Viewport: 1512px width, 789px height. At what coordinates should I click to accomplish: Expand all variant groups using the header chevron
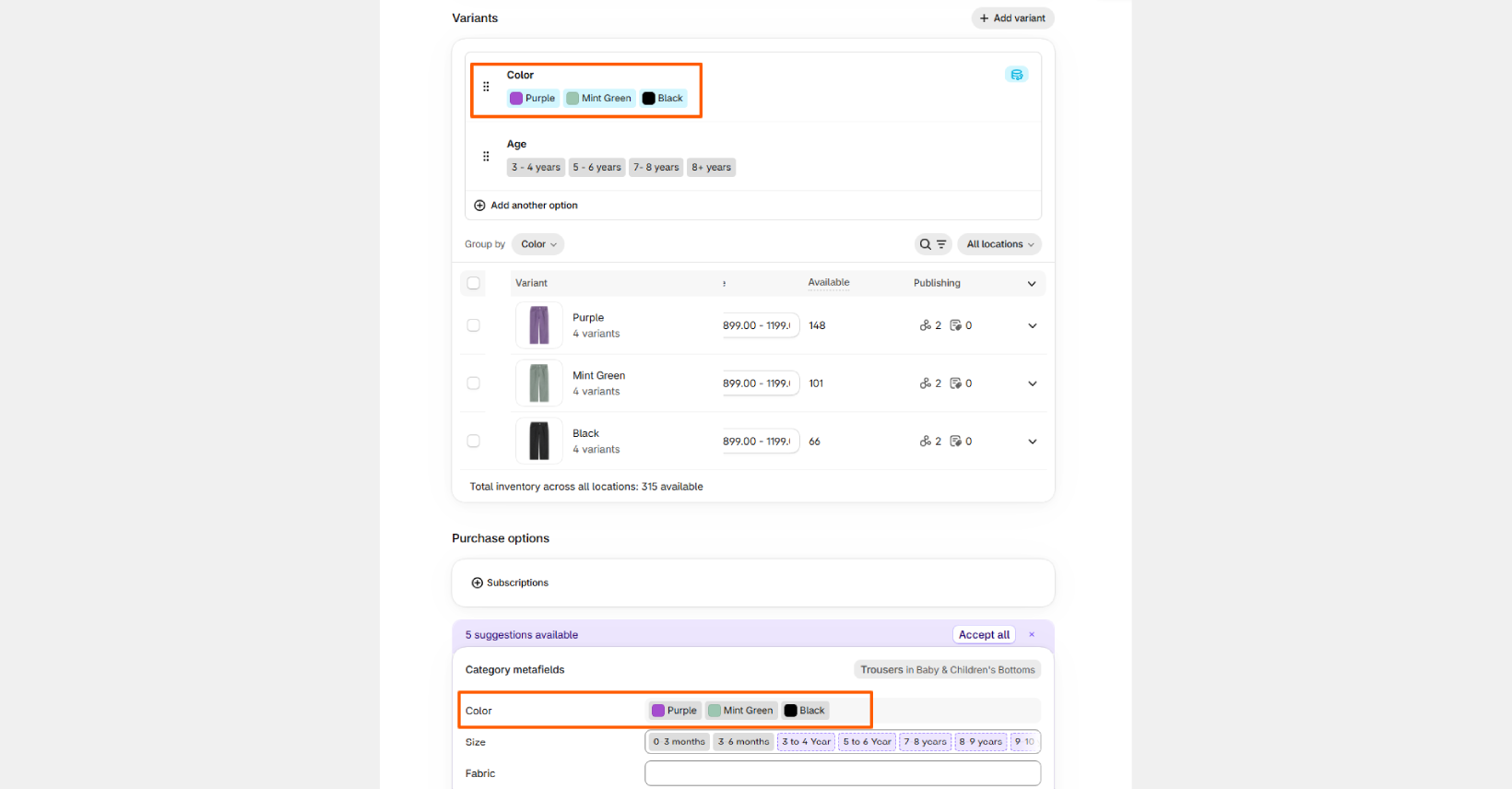pyautogui.click(x=1032, y=284)
